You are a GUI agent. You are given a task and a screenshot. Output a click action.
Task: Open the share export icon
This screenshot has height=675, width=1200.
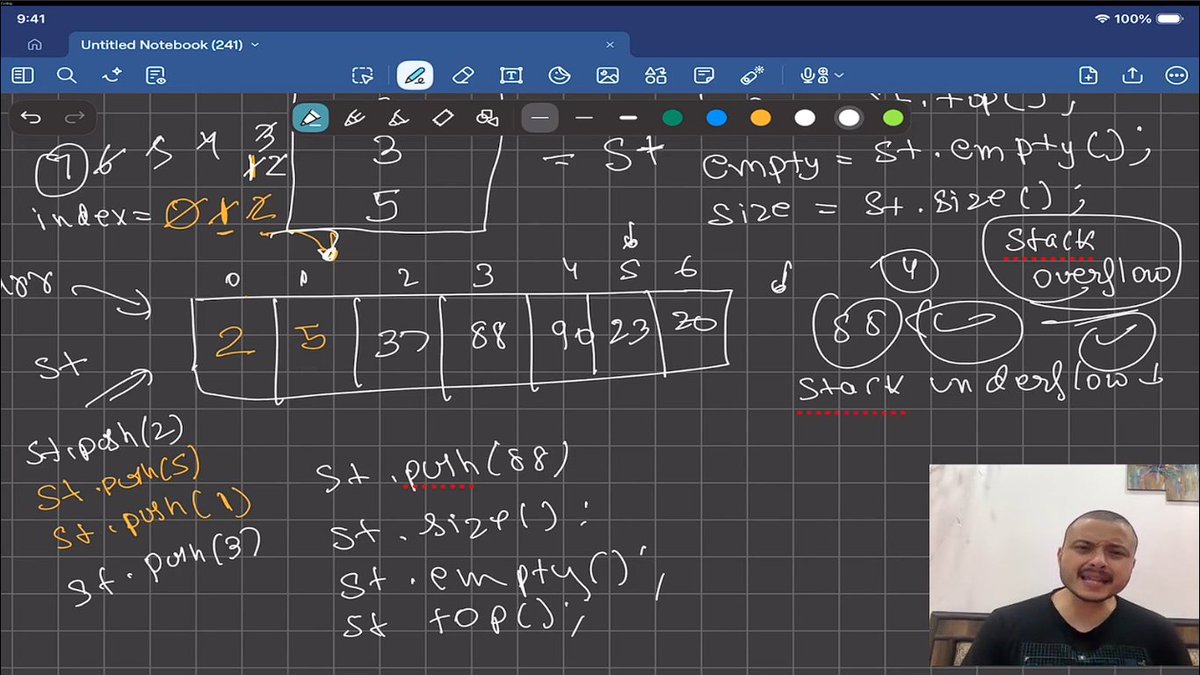click(1132, 75)
